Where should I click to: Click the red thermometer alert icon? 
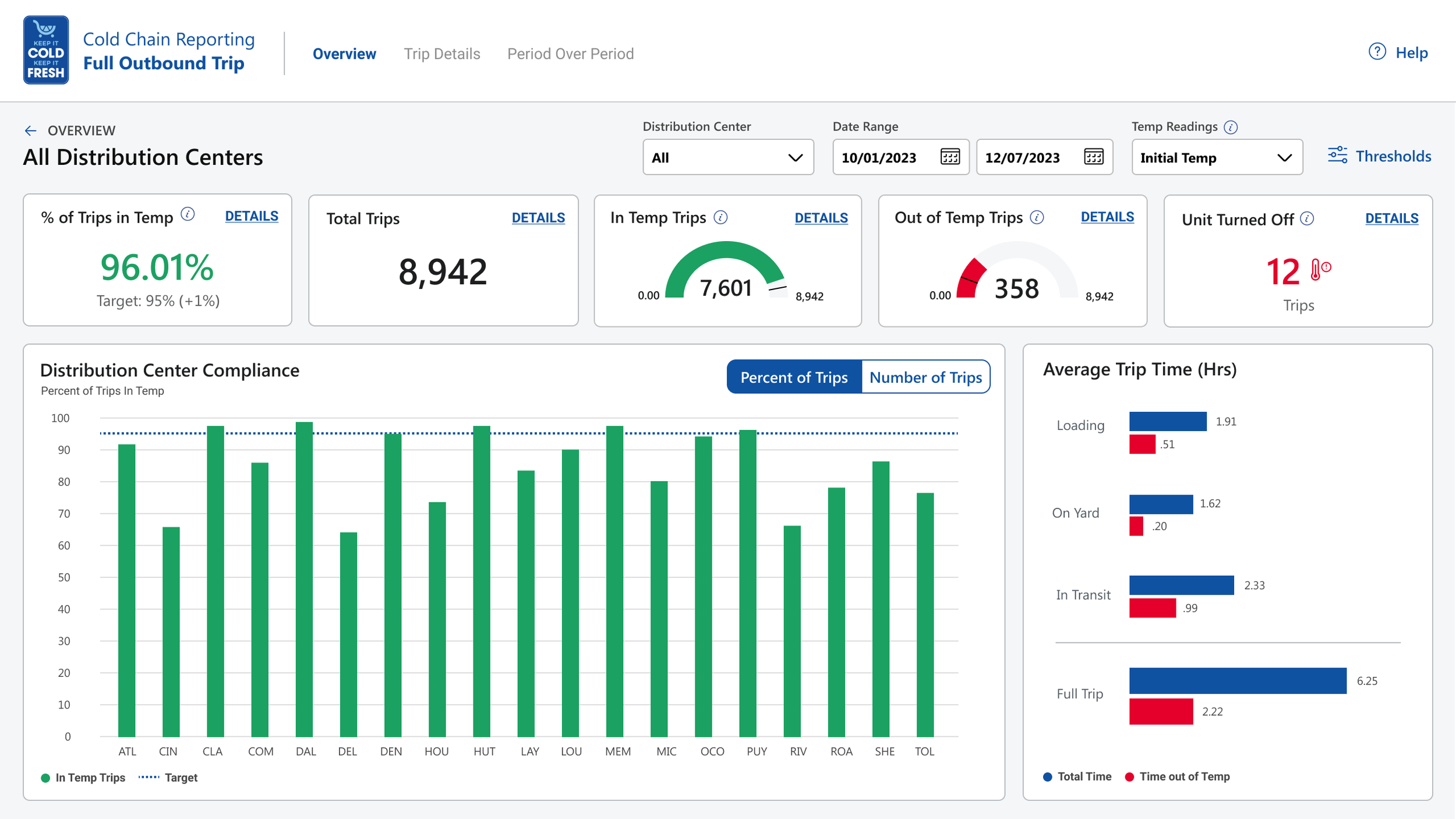pyautogui.click(x=1320, y=270)
